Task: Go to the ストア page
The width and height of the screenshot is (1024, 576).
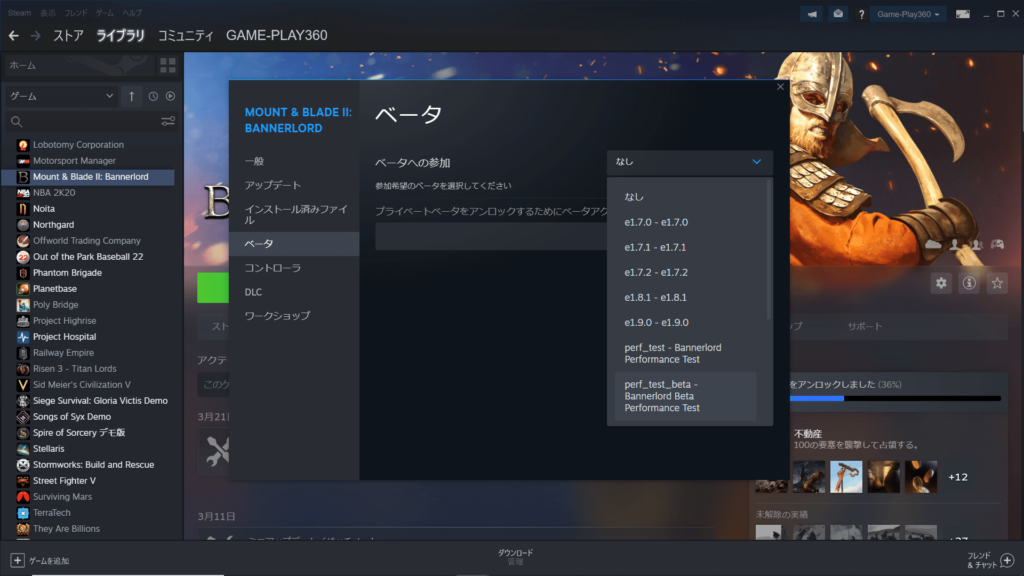Action: pos(68,36)
